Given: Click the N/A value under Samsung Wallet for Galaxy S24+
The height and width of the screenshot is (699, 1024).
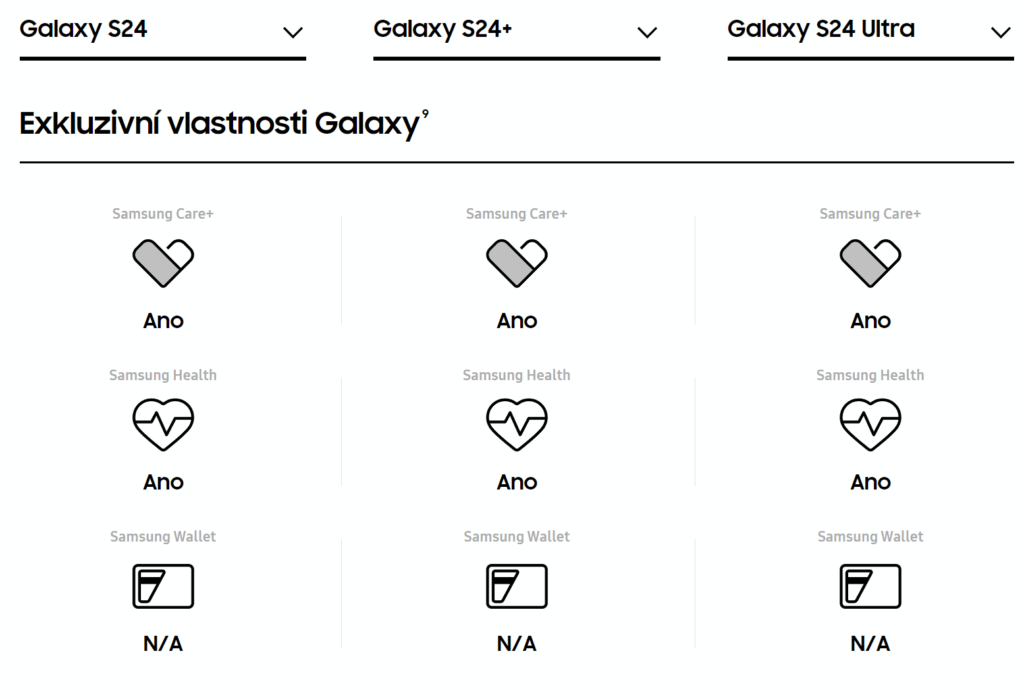Looking at the screenshot, I should pos(517,643).
